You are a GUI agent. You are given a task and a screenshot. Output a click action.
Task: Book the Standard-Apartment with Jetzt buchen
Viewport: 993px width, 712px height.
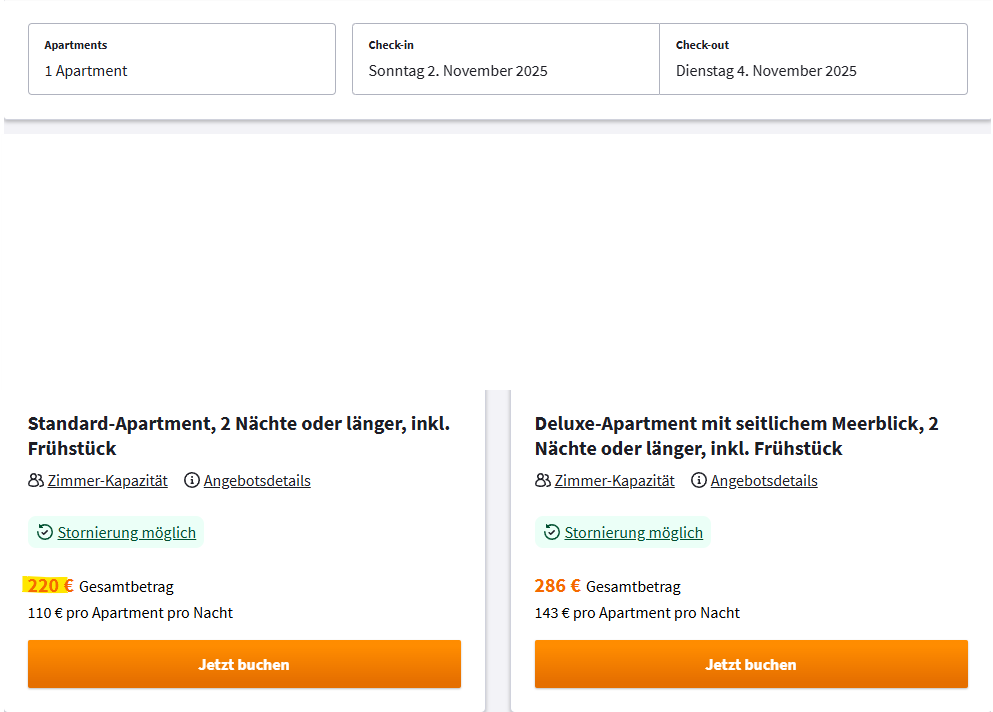coord(244,664)
